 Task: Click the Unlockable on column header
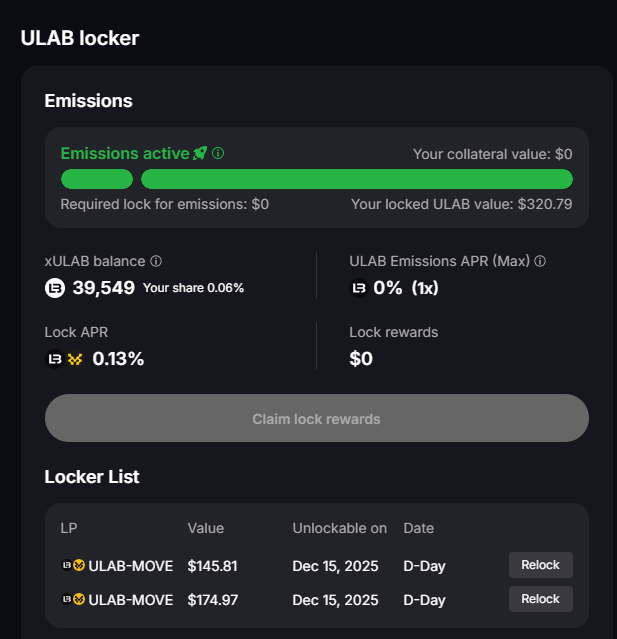coord(338,528)
